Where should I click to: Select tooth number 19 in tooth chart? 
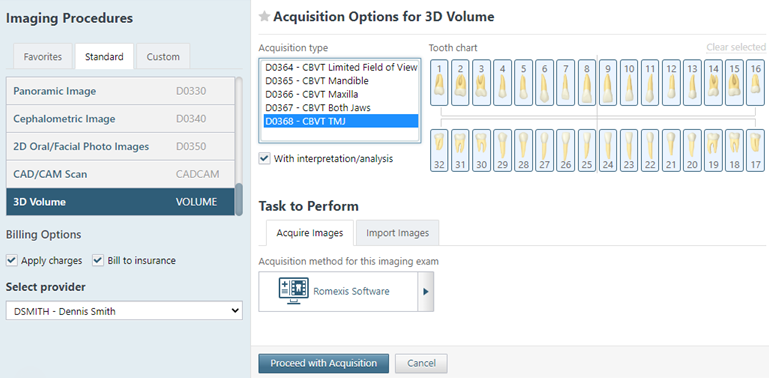pos(713,151)
